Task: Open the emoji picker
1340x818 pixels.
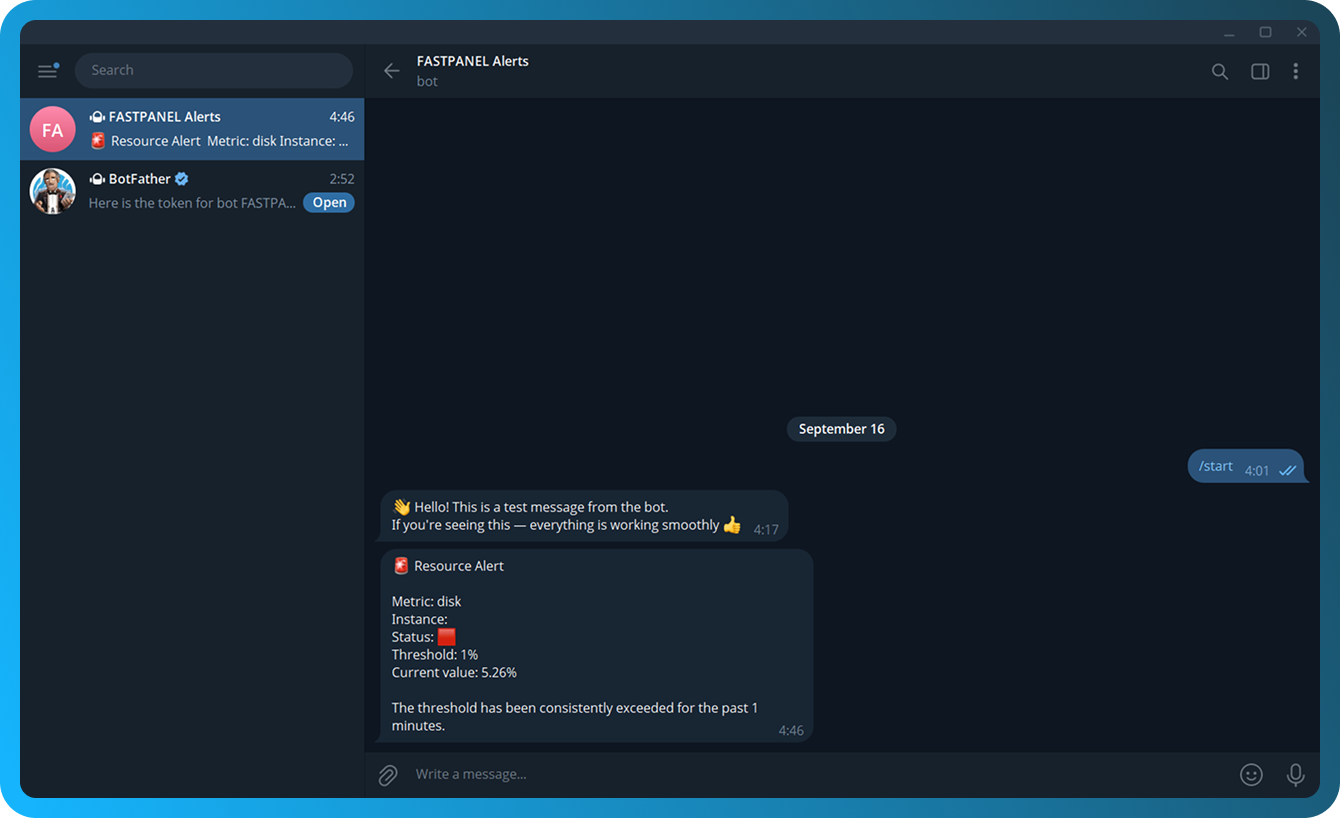Action: 1251,774
